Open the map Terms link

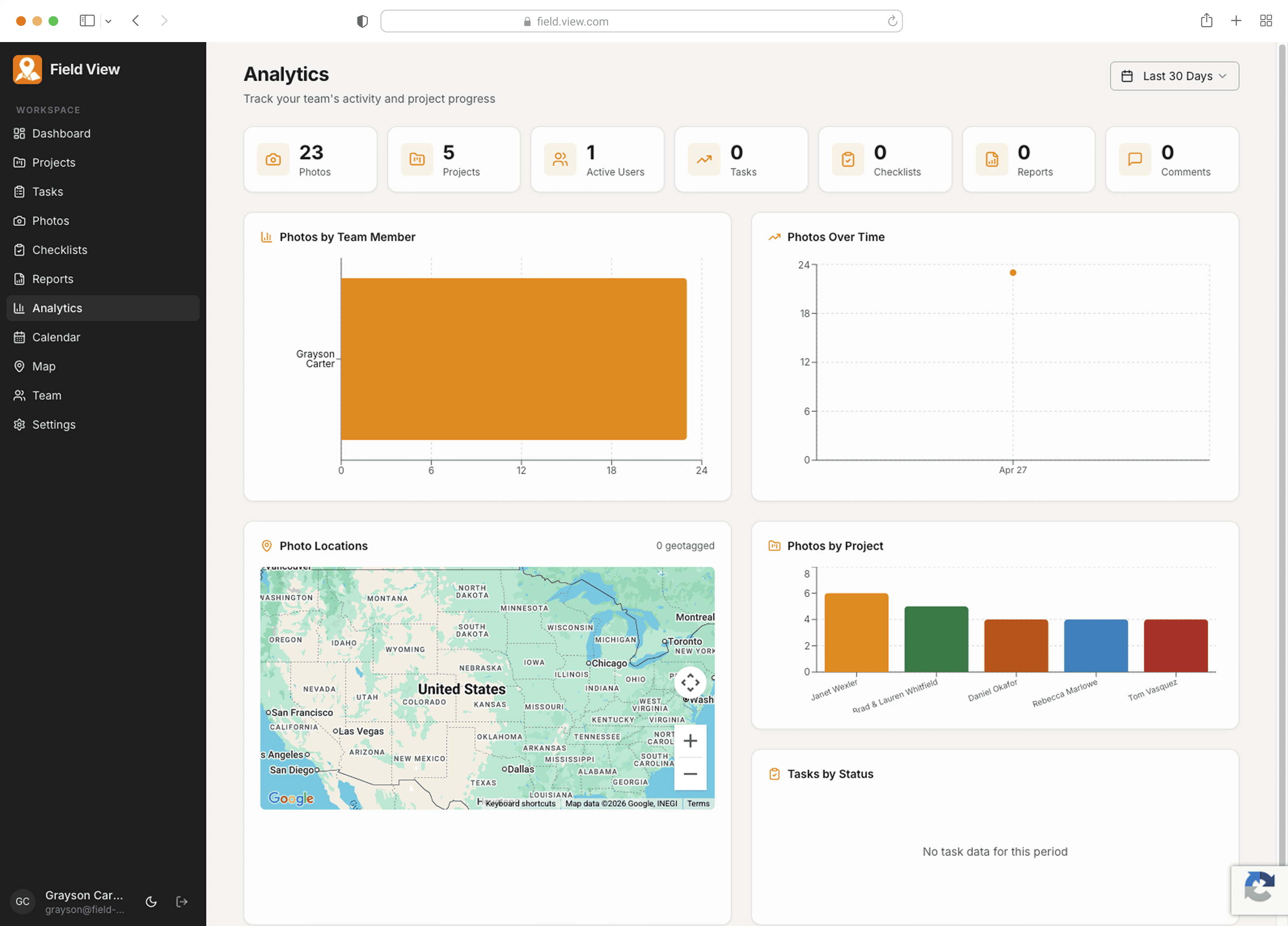pyautogui.click(x=698, y=803)
